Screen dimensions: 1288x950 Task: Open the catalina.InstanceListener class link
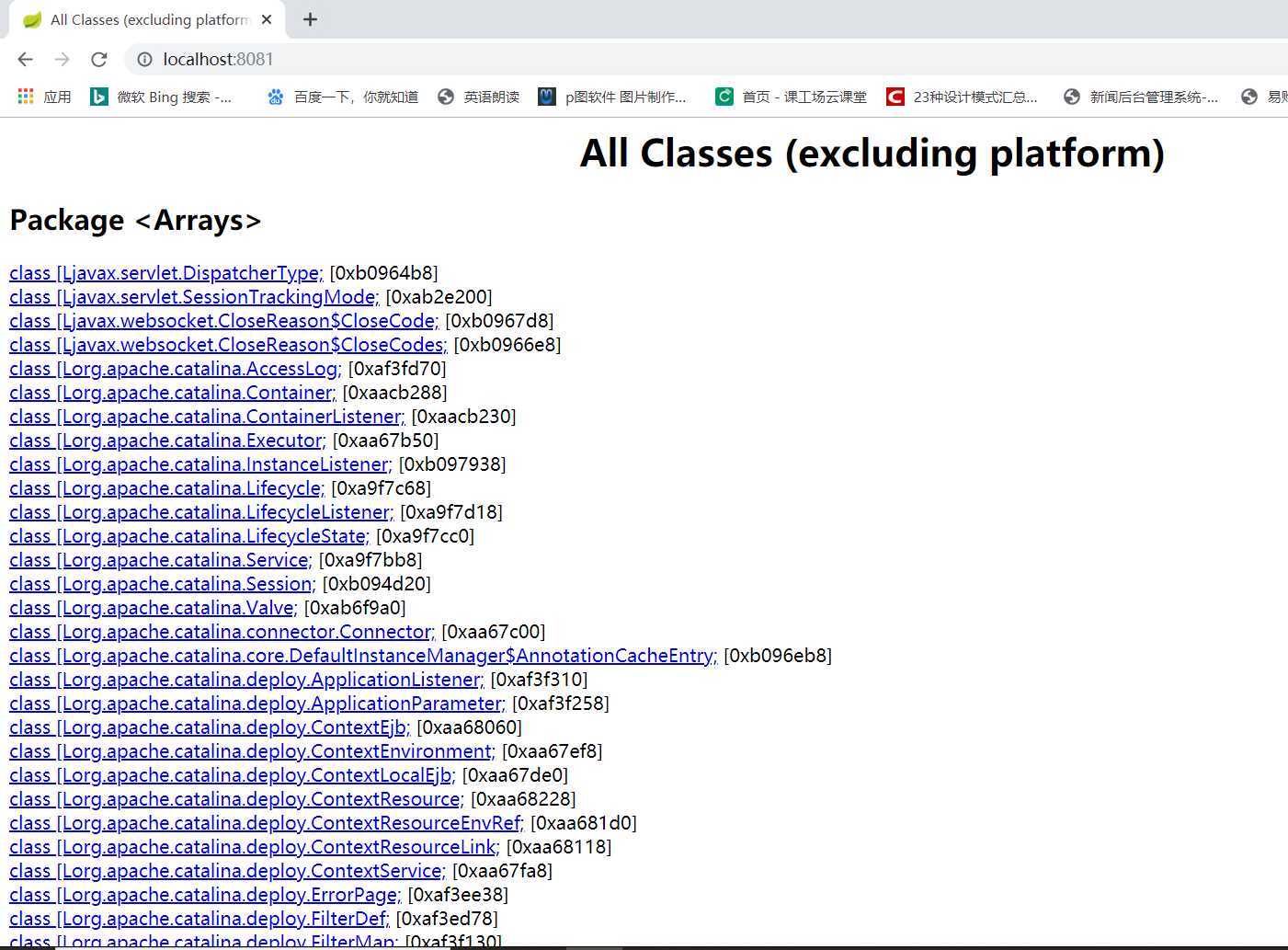200,464
